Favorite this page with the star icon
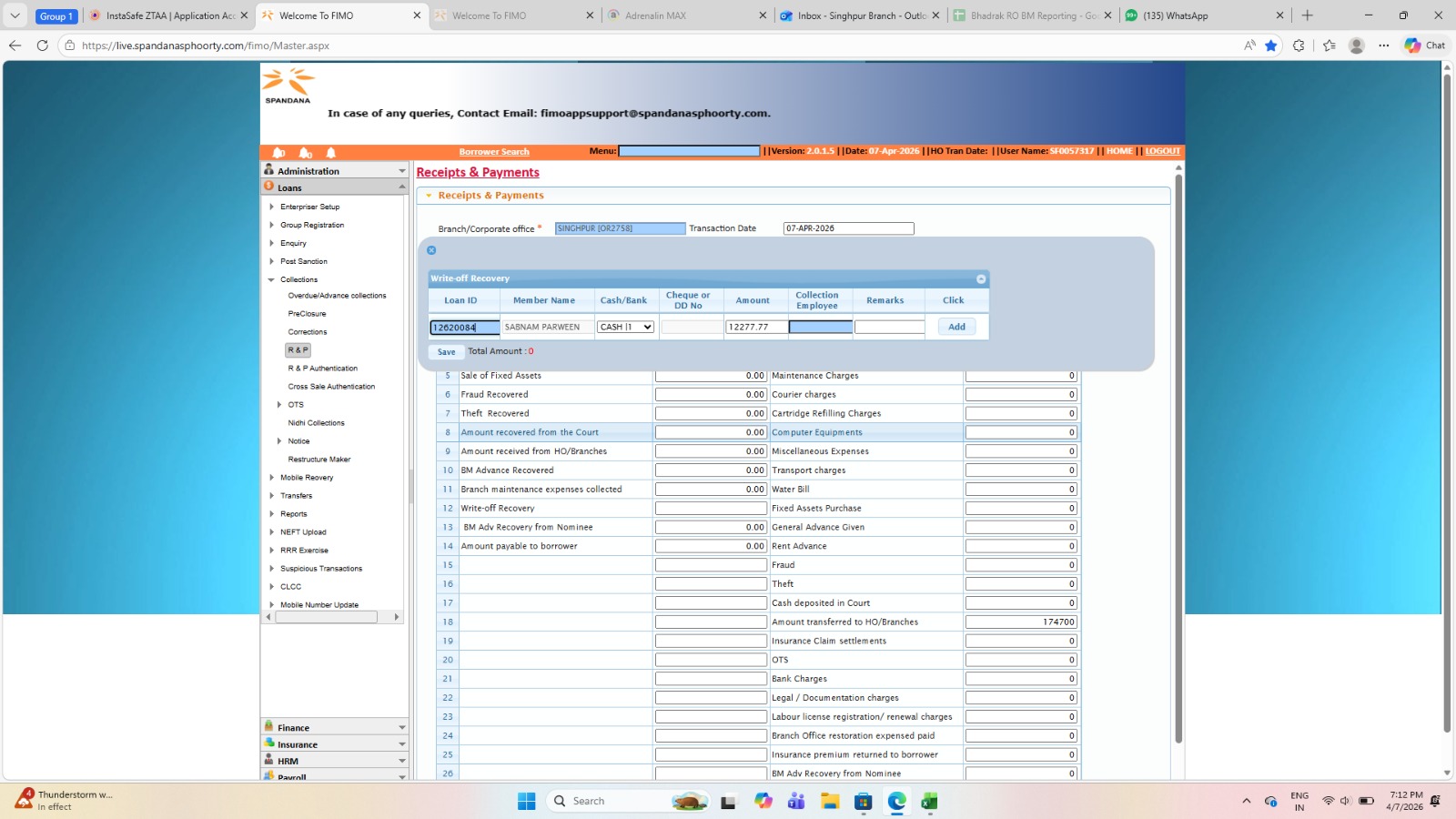Screen dimensions: 1456x819 coord(1271,45)
